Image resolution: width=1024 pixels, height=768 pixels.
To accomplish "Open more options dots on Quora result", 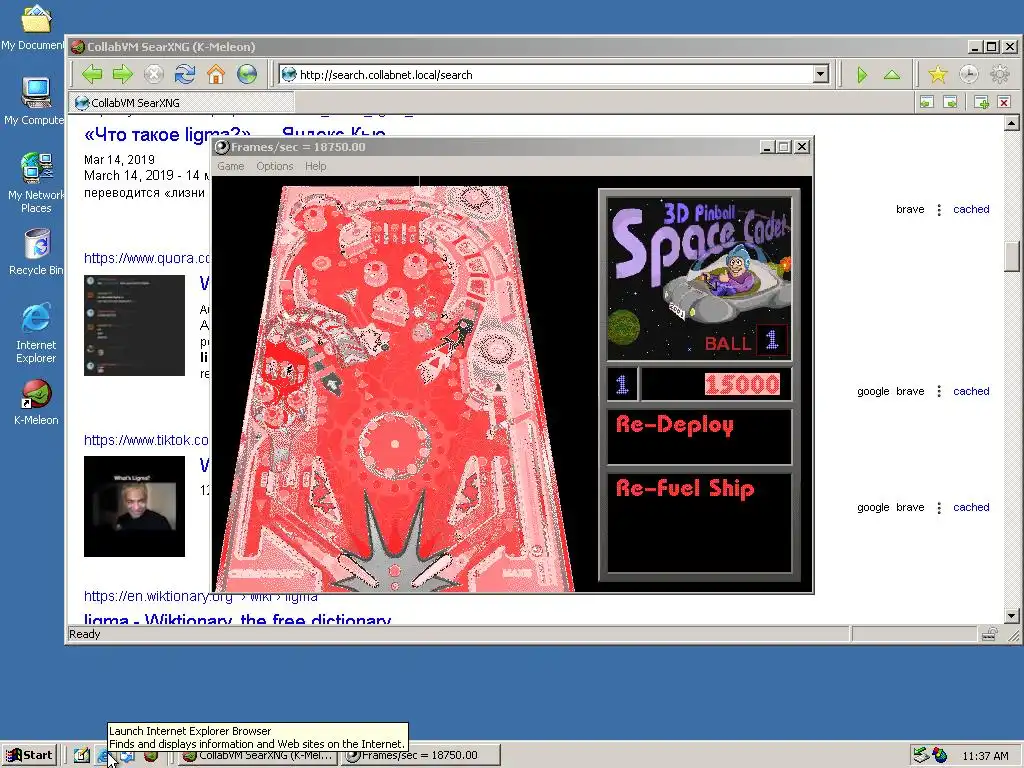I will (938, 391).
